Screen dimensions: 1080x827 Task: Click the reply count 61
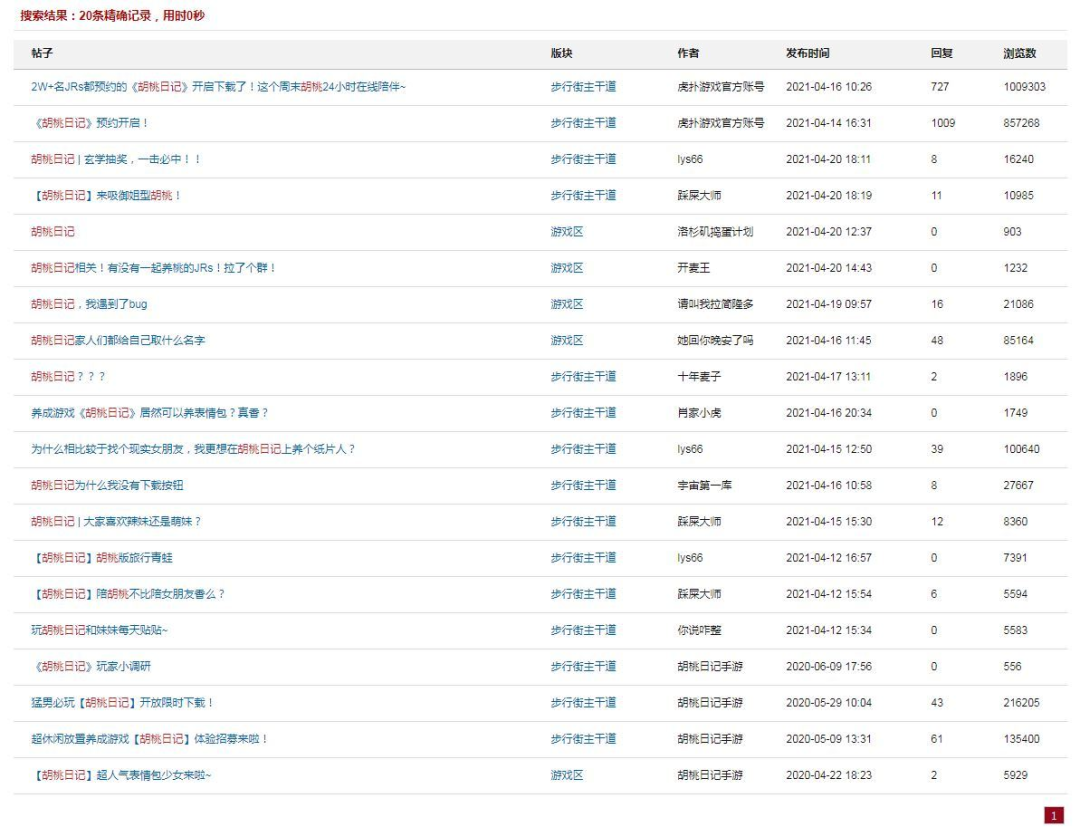[937, 740]
